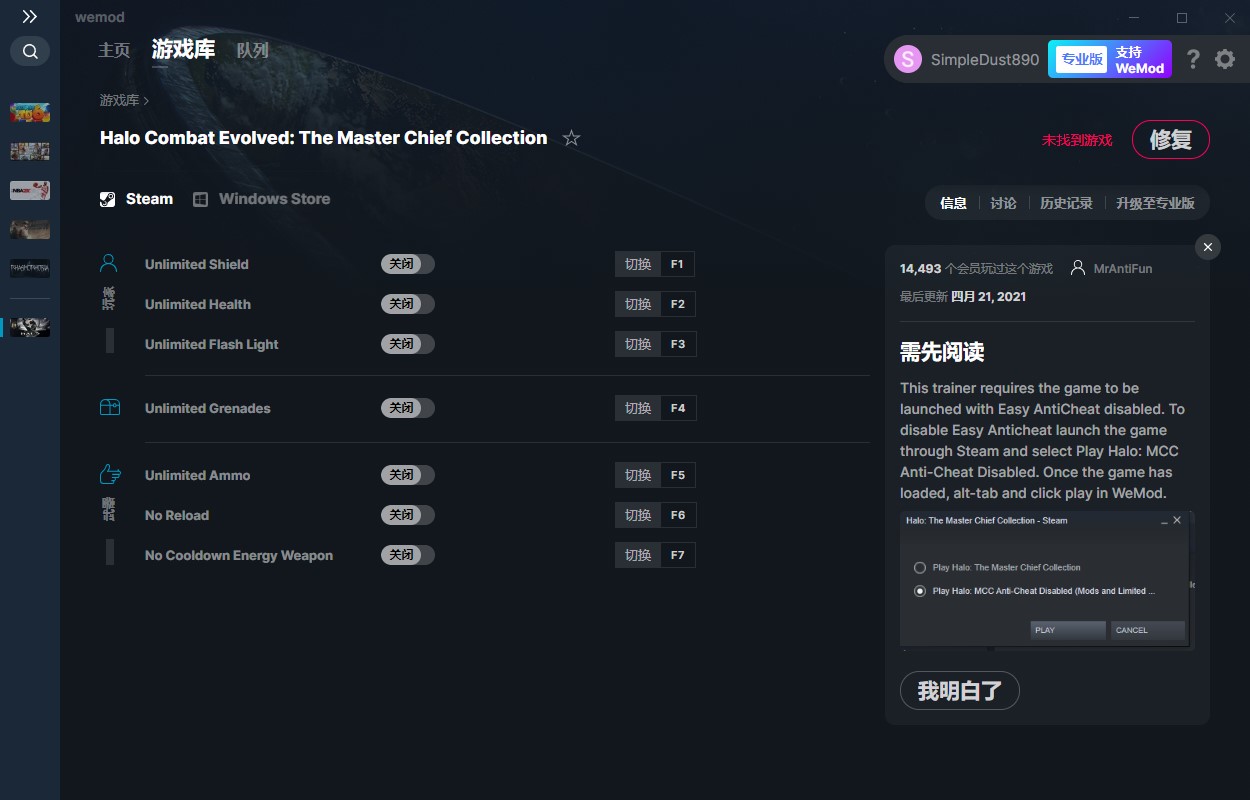Click the 需先阅读 heading
Screen dimensions: 1250x800
tap(942, 352)
